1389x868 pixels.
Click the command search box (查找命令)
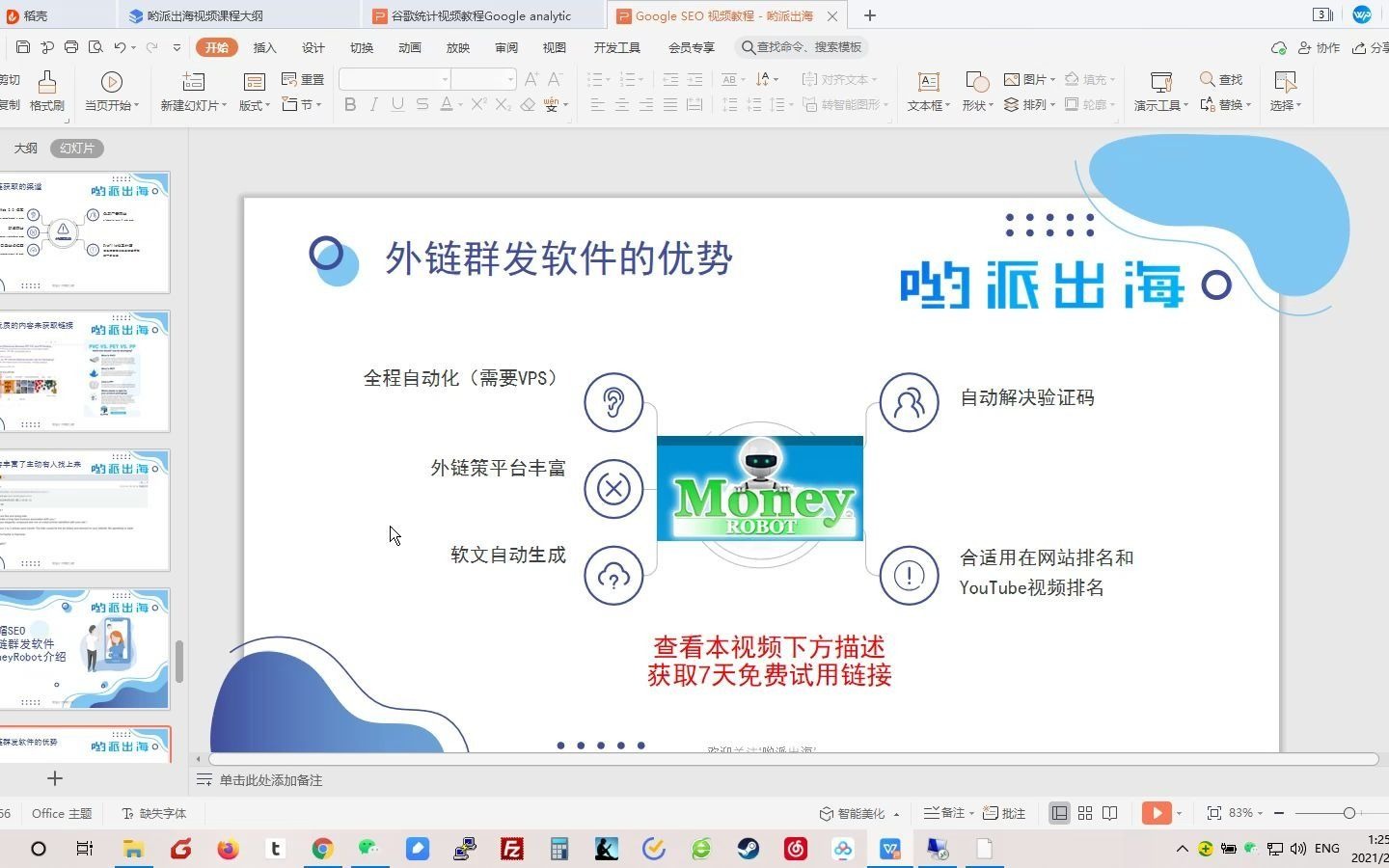(802, 47)
